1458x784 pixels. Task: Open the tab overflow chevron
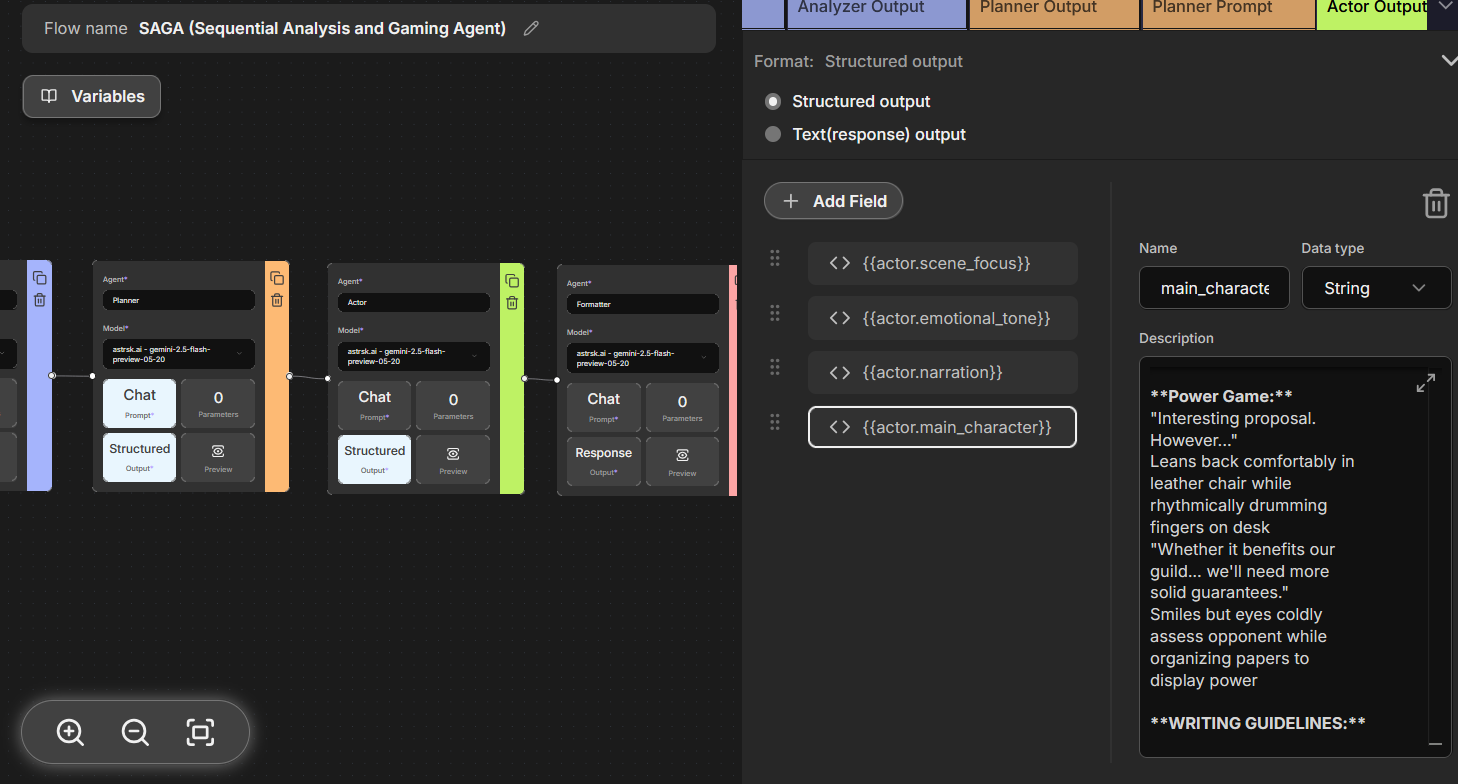click(x=1444, y=7)
